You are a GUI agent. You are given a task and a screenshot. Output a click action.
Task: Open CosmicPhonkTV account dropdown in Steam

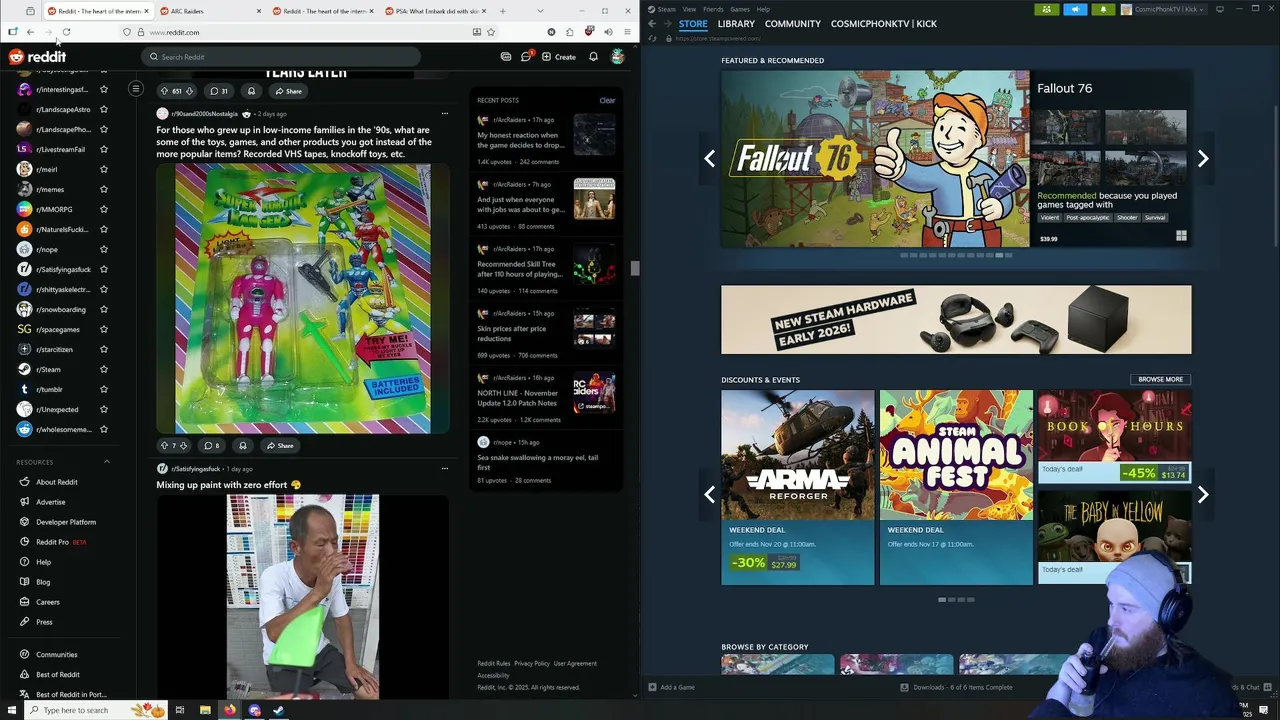(x=1163, y=9)
